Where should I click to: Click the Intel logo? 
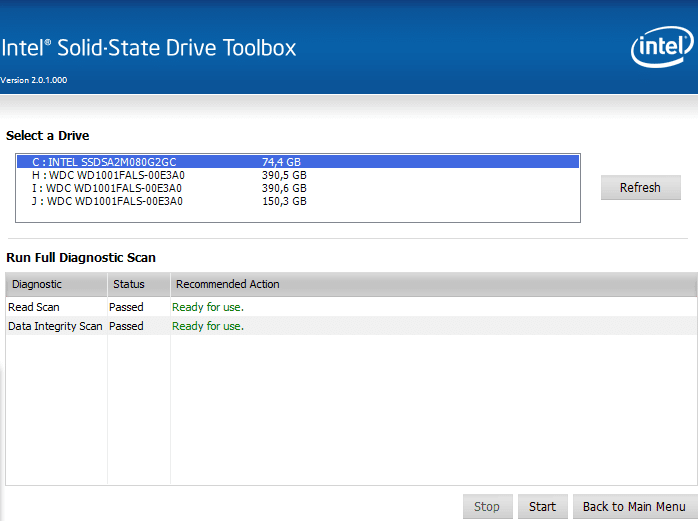(x=662, y=47)
